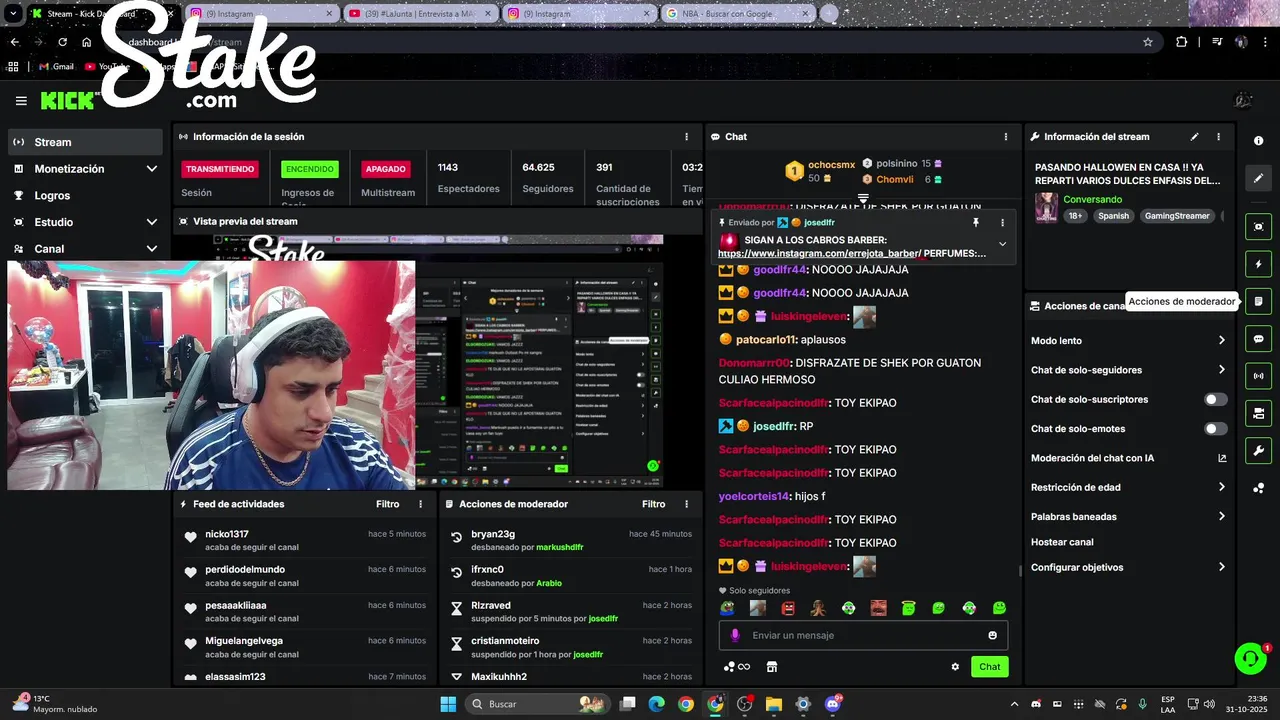
Task: Toggle the moderator actions panel icon in right sidebar
Action: pos(1259,301)
